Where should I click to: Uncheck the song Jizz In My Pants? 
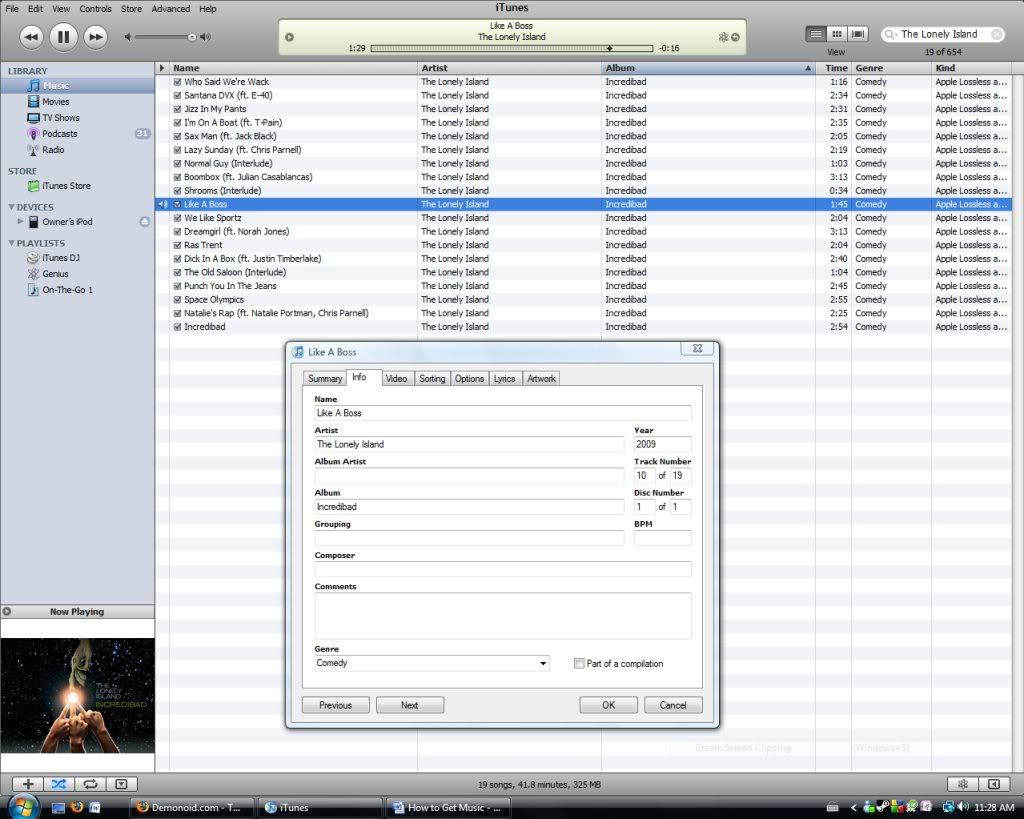point(177,109)
